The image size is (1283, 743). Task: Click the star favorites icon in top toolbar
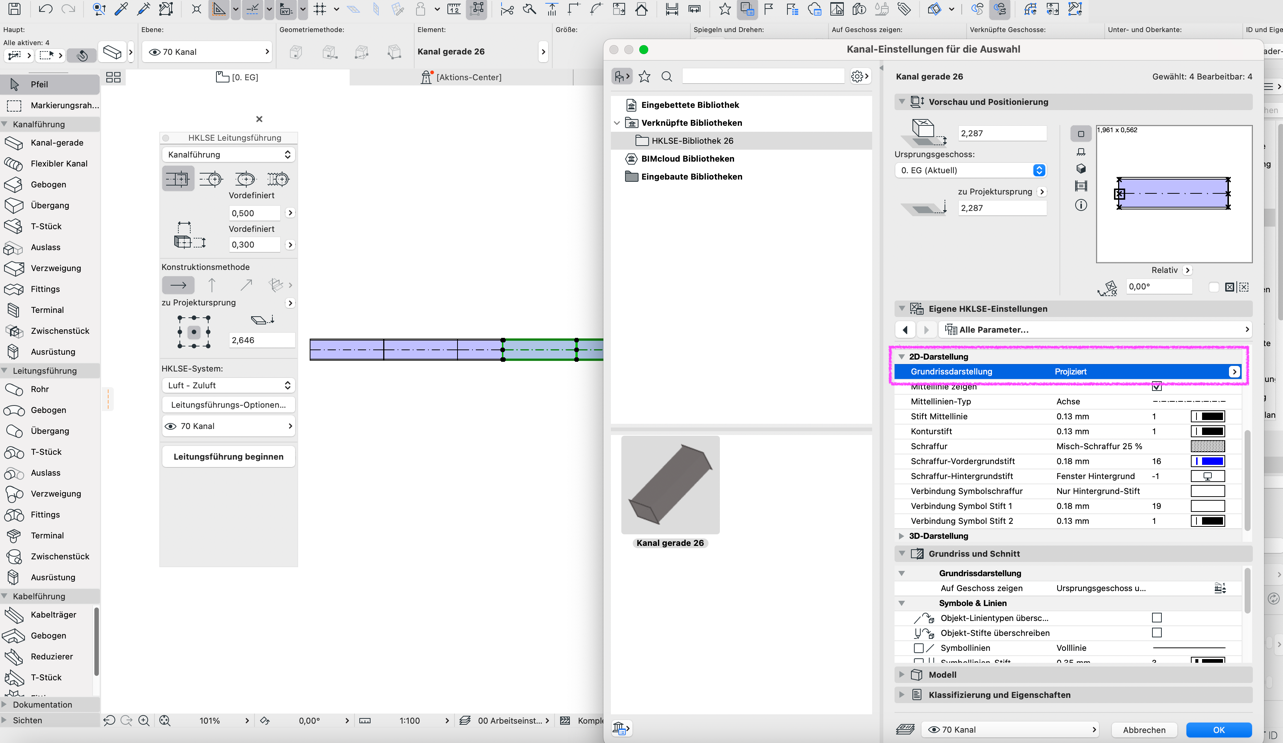tap(725, 9)
